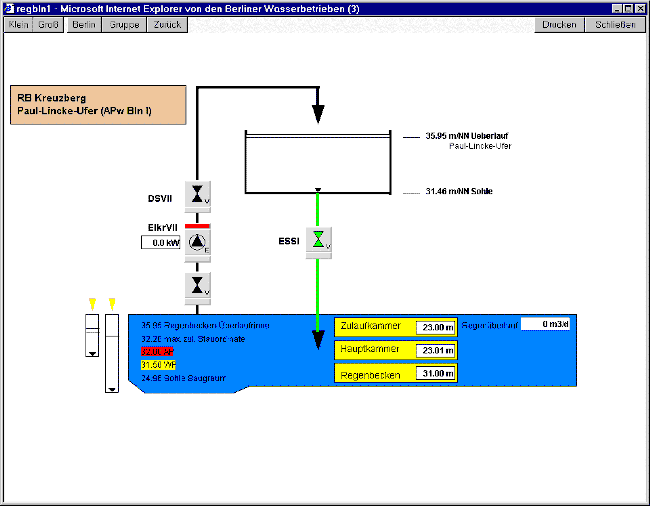Click the Regenüberlauf label
This screenshot has height=506, width=650.
pyautogui.click(x=490, y=326)
